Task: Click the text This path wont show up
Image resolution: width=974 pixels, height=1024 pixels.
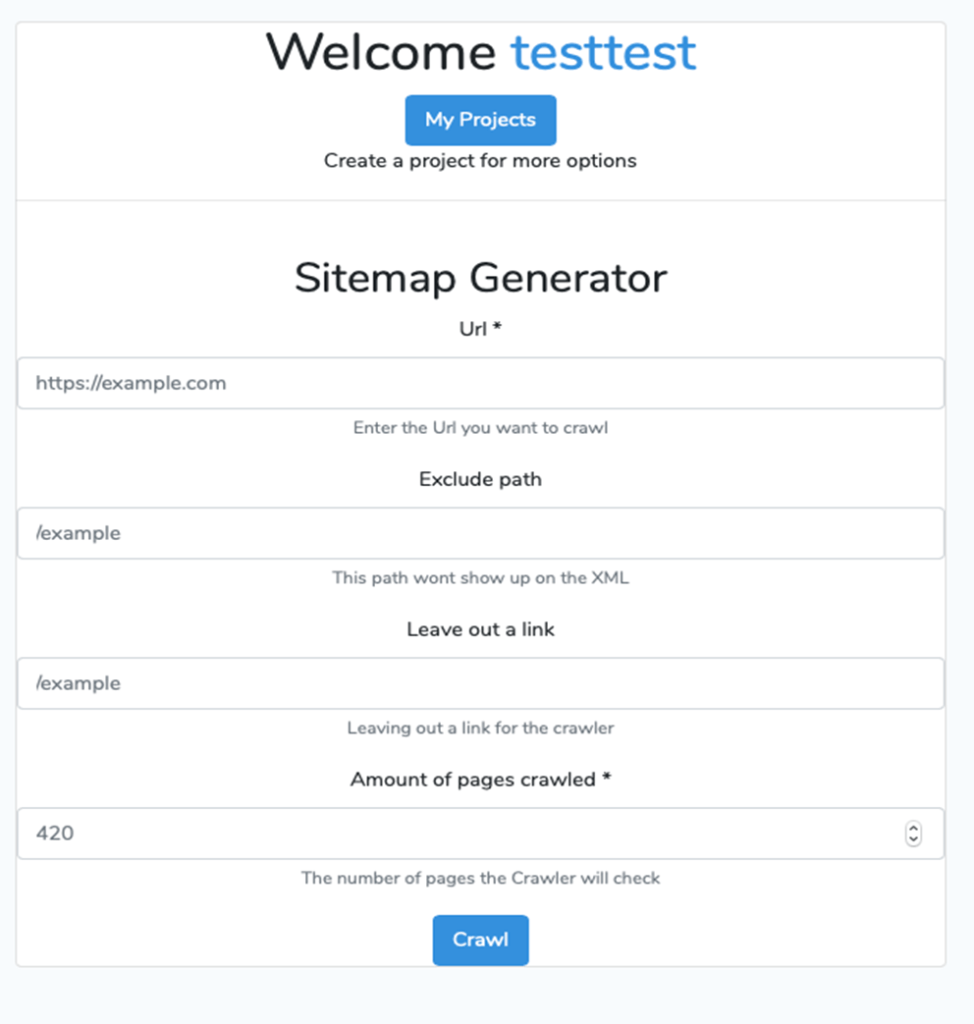Action: point(480,578)
